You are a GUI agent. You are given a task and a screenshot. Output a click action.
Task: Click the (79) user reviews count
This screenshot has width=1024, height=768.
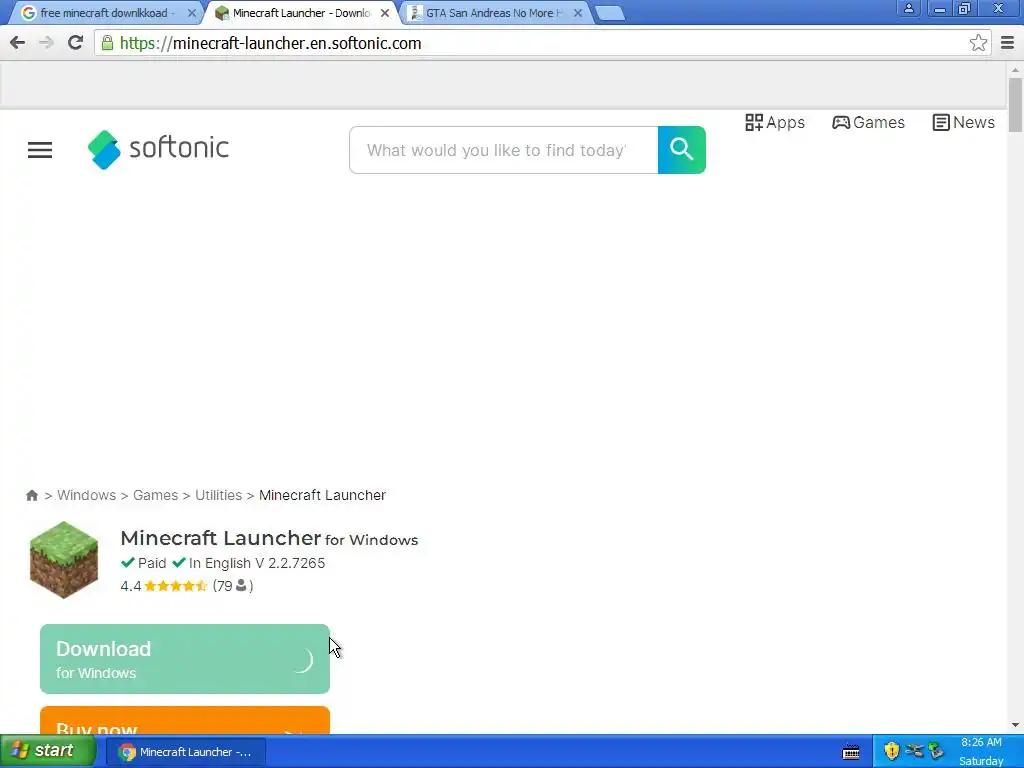(x=232, y=586)
